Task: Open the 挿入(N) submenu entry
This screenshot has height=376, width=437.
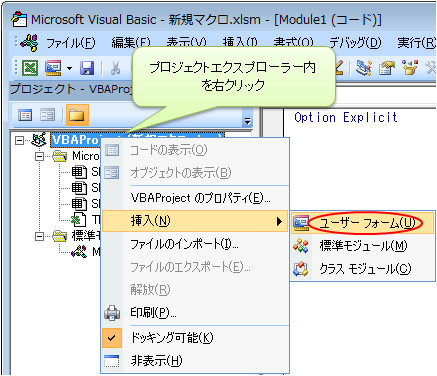Action: (195, 221)
